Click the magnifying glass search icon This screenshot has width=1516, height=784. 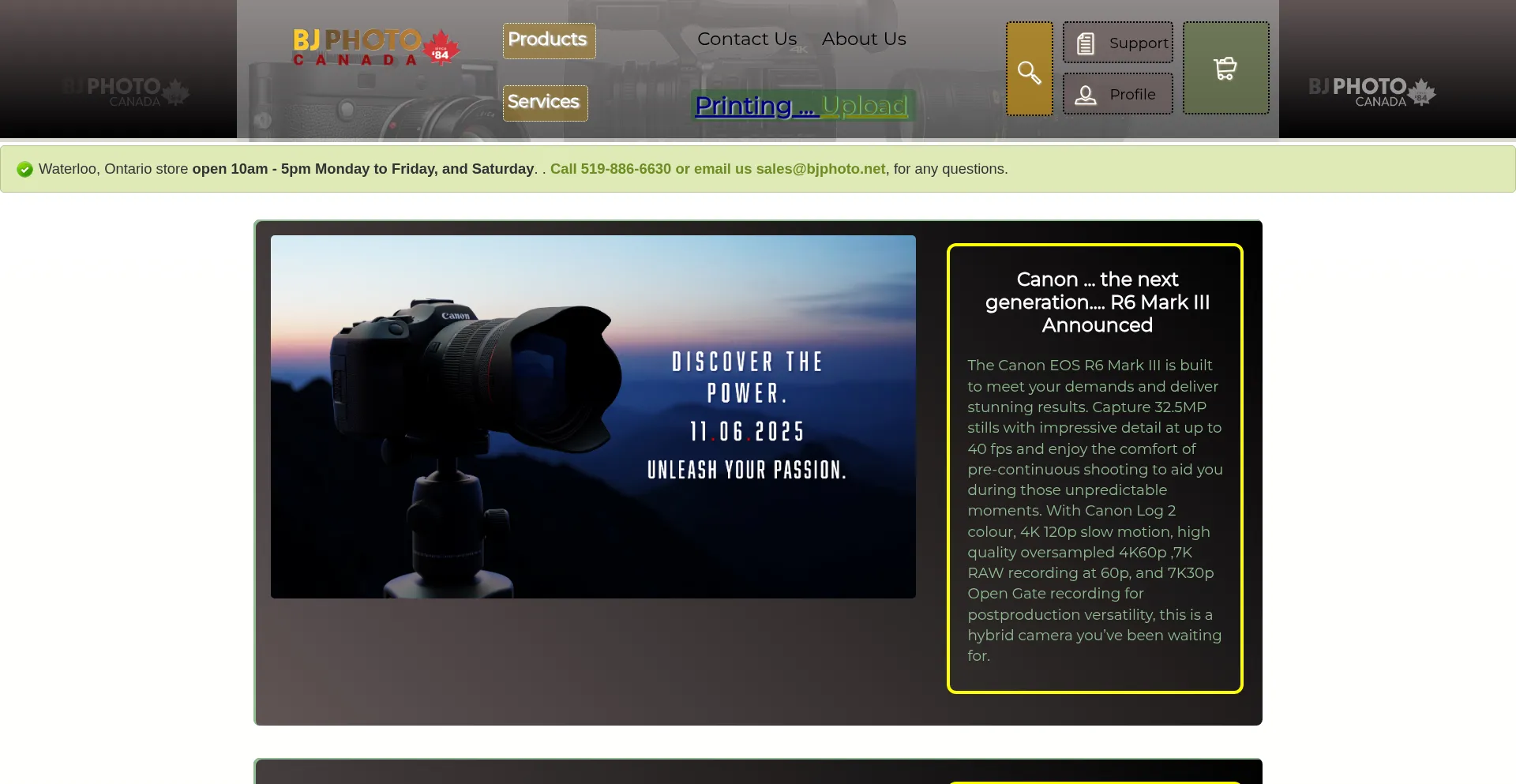click(x=1029, y=72)
